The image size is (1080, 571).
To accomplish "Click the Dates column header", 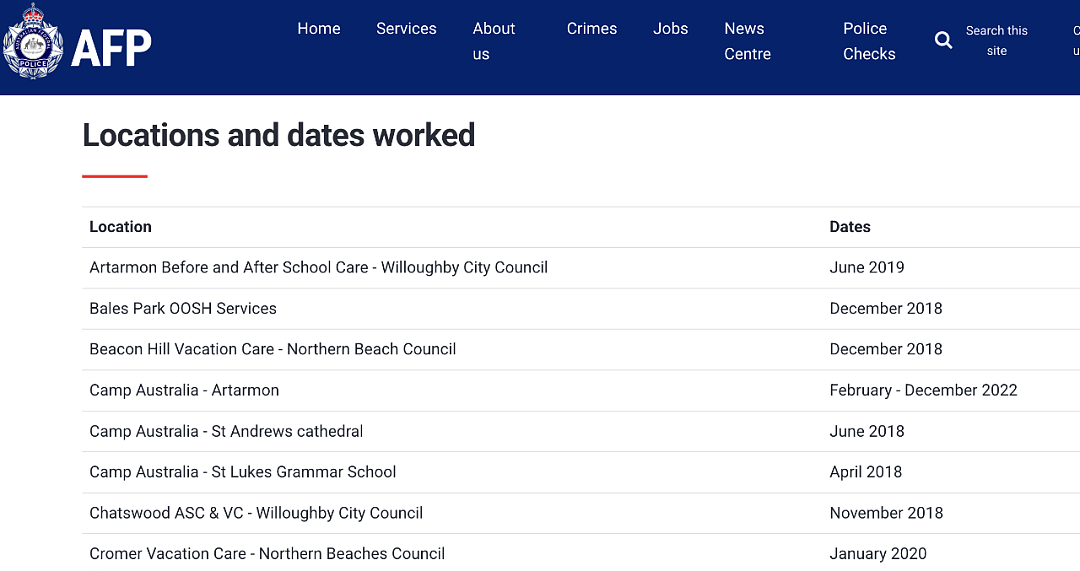I will (x=850, y=227).
